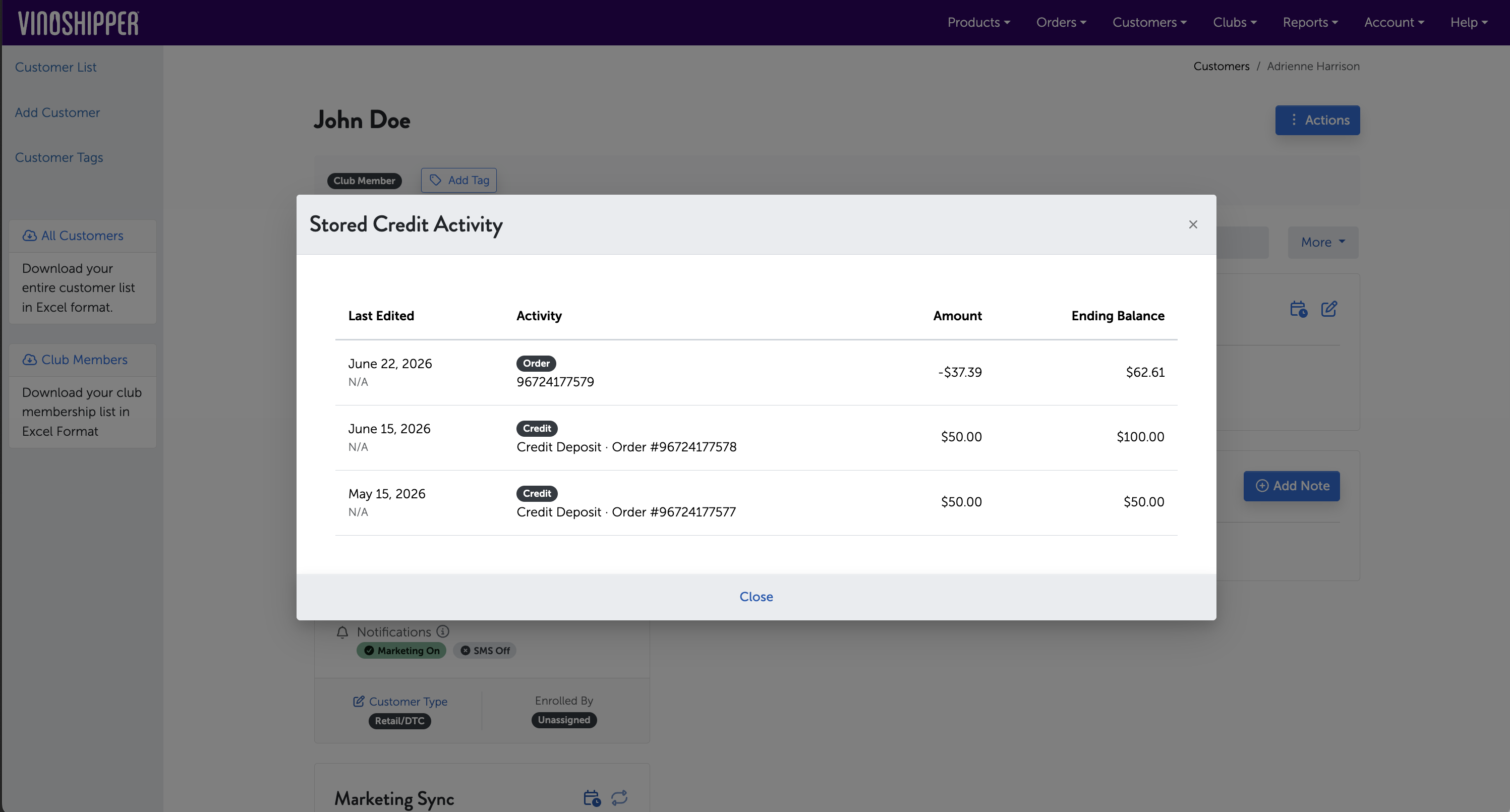Click the plus icon on Add Note
The height and width of the screenshot is (812, 1510).
1262,486
